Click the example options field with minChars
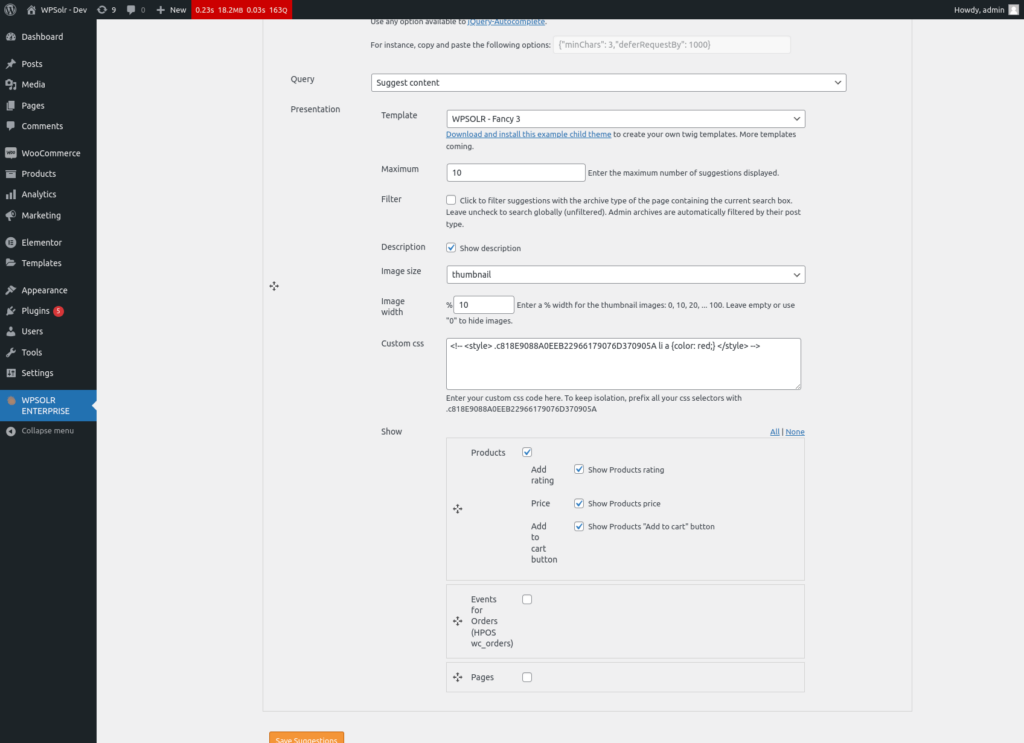1024x743 pixels. [672, 44]
